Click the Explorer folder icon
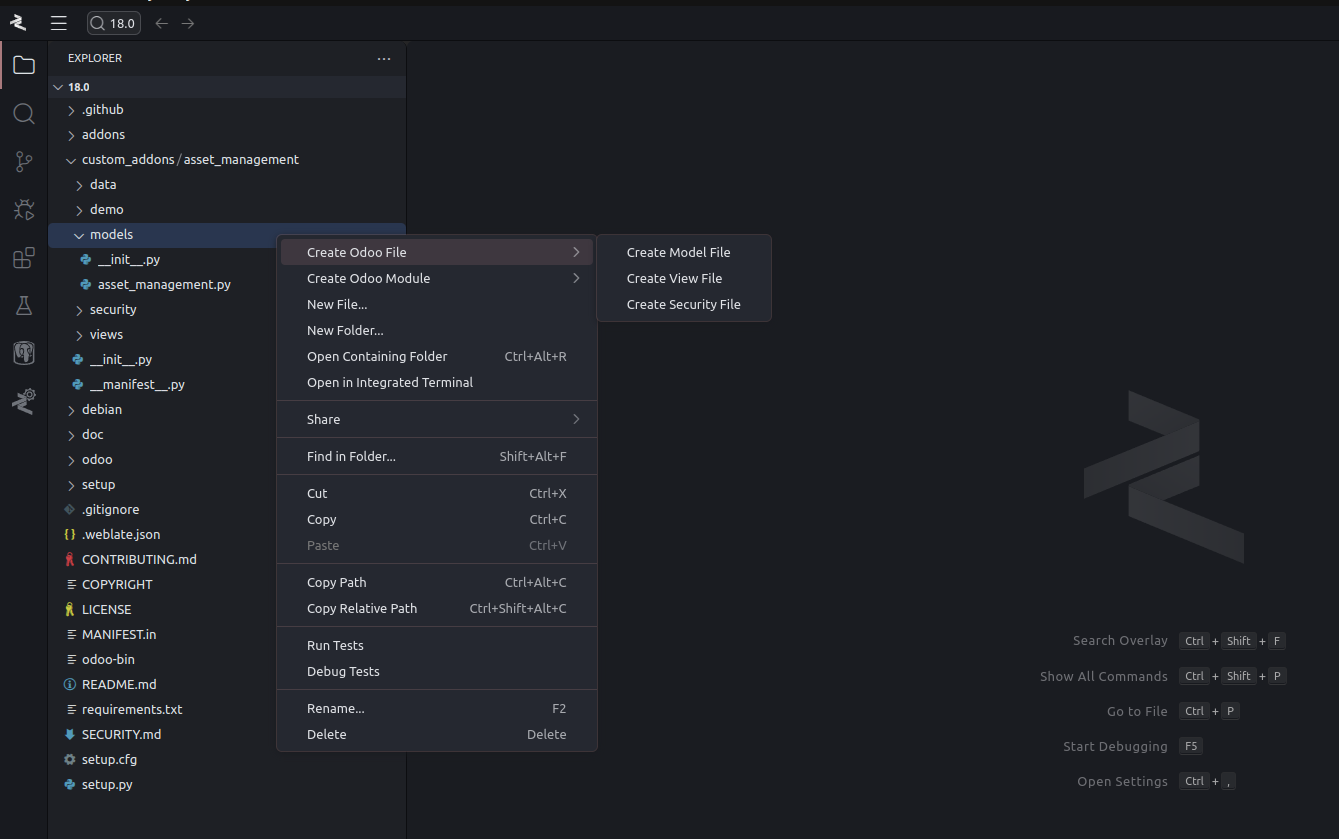1339x839 pixels. [x=24, y=66]
